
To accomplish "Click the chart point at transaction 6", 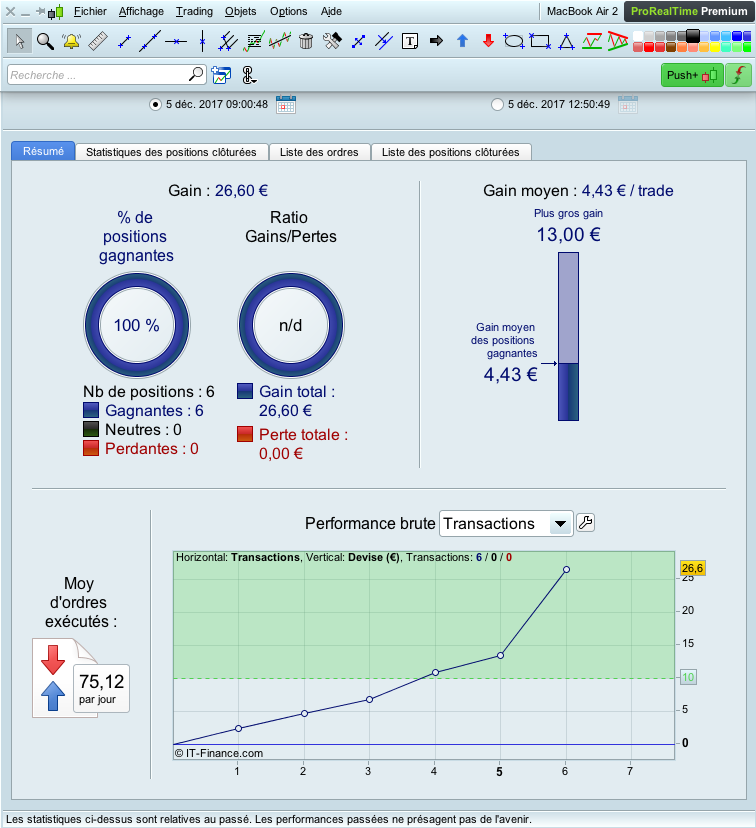I will click(x=566, y=570).
